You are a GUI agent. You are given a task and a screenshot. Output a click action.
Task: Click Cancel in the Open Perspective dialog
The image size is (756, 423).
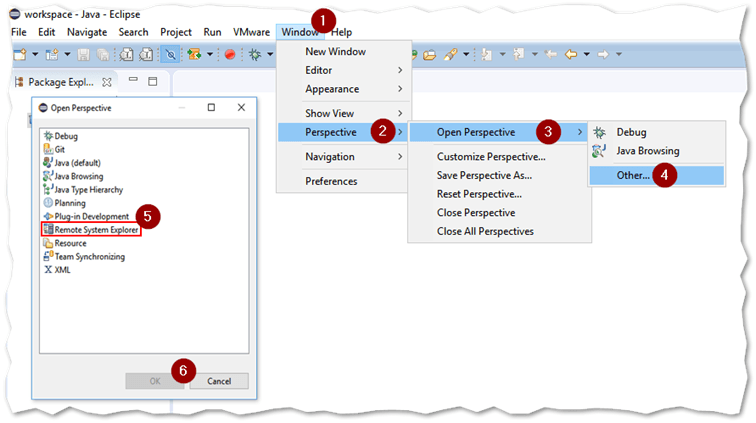(x=219, y=381)
